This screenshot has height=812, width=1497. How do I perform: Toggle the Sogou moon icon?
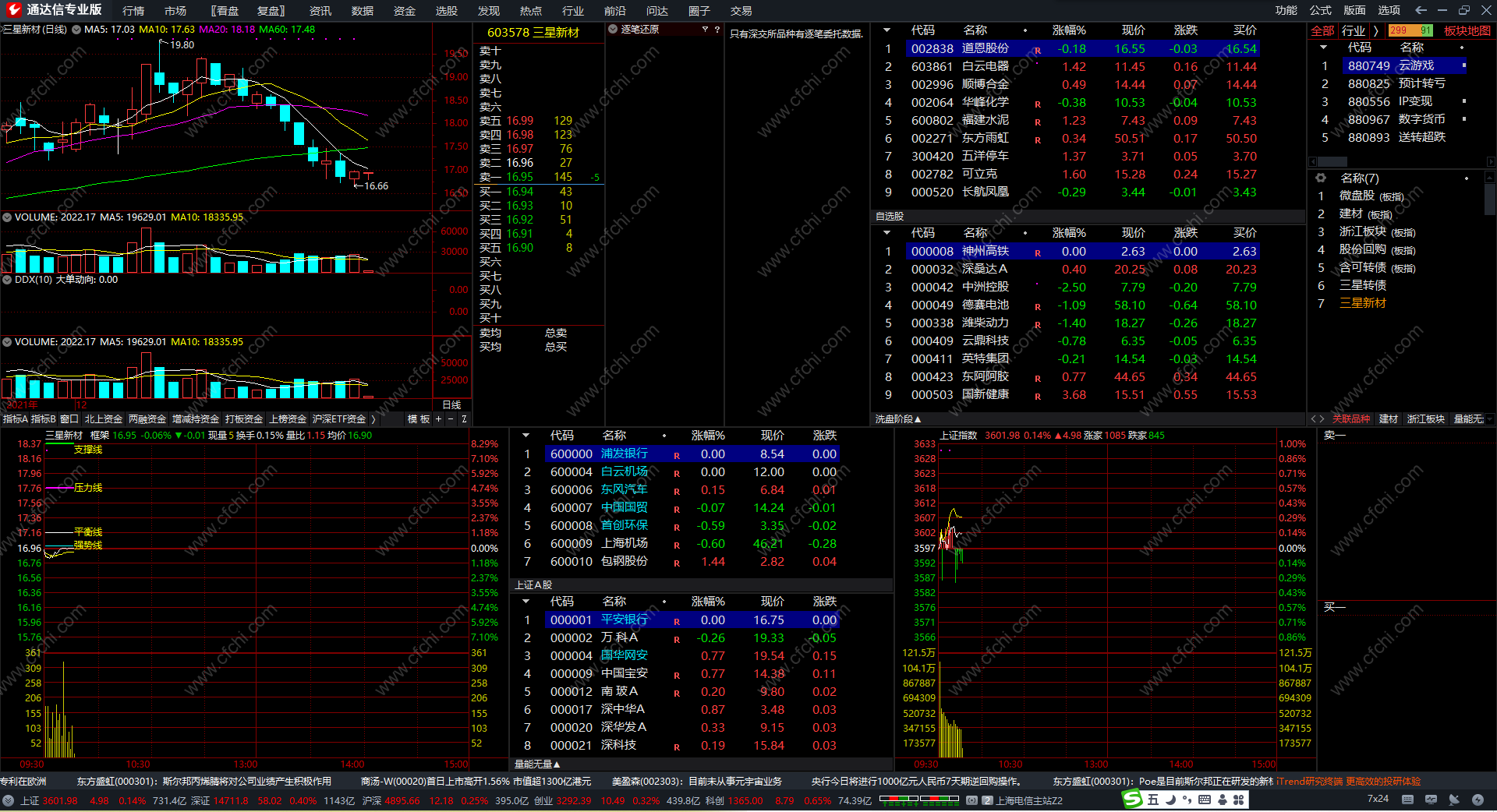click(1170, 800)
